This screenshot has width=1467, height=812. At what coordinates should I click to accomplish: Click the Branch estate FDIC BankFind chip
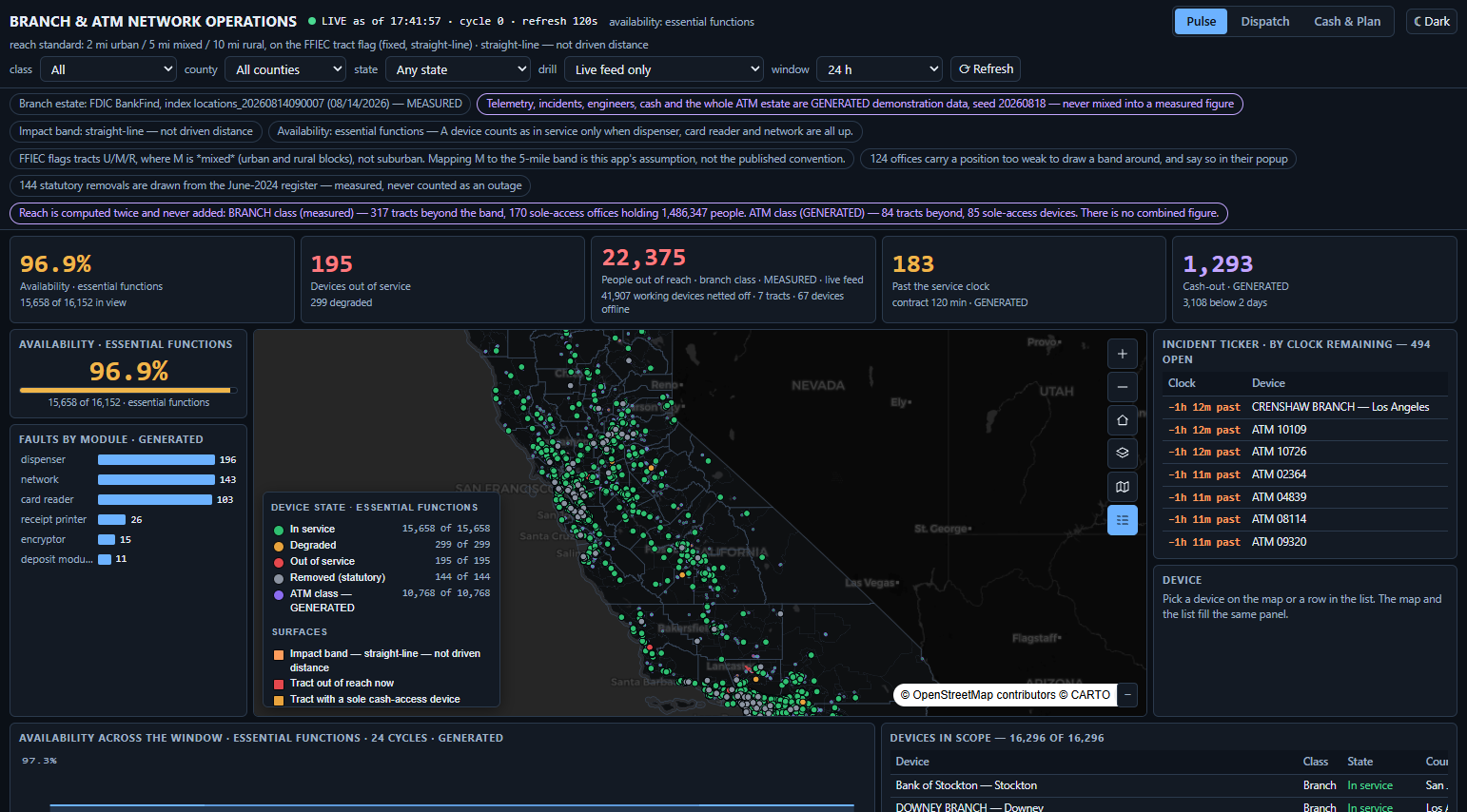(x=241, y=104)
